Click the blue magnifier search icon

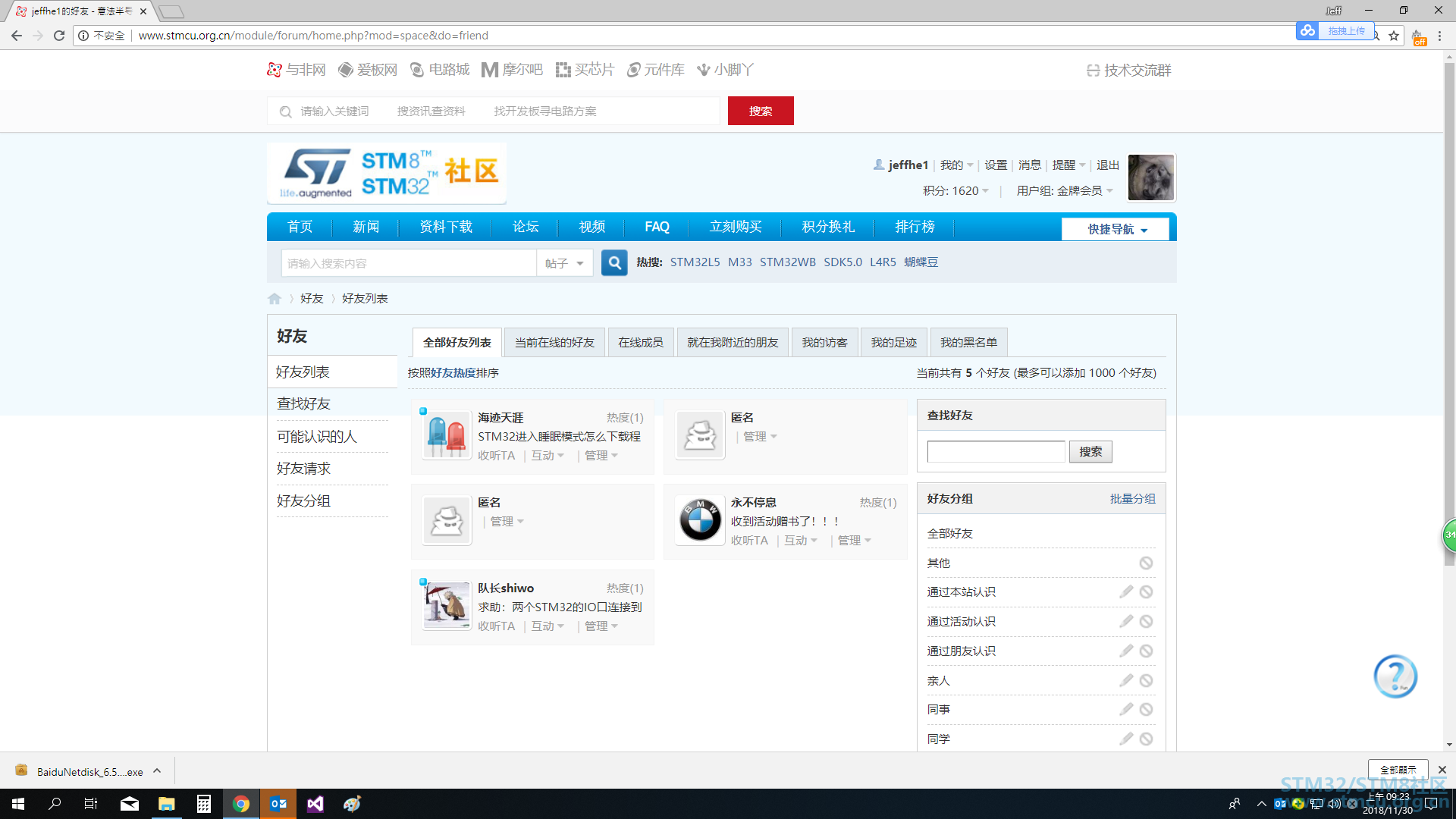pos(614,263)
